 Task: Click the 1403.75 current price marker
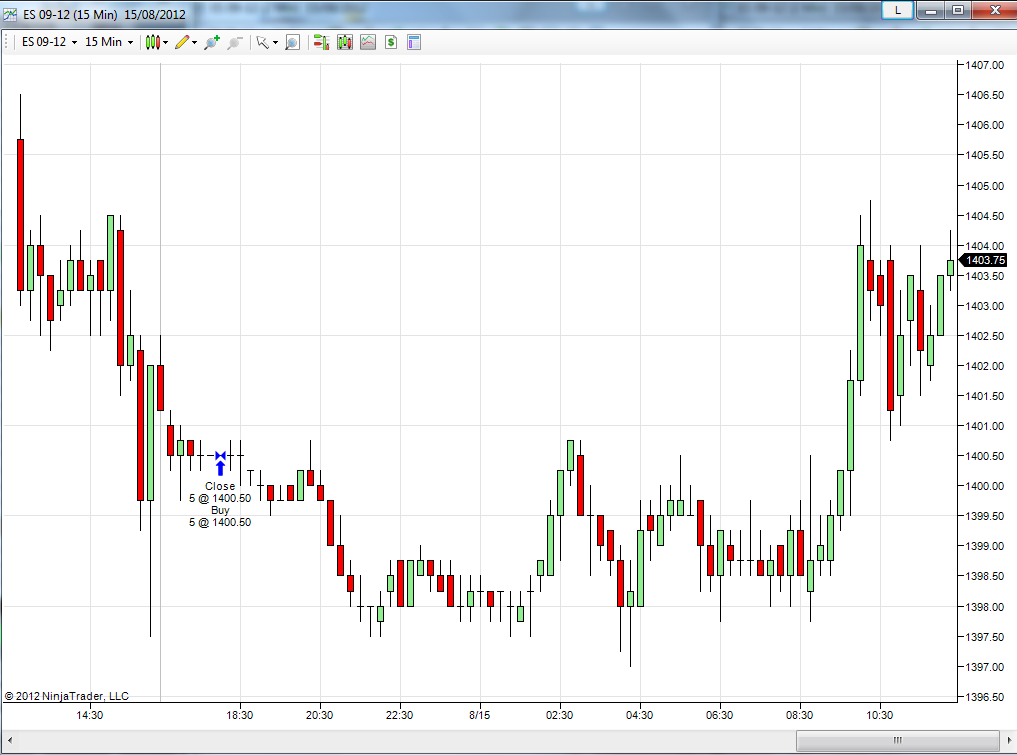coord(983,260)
